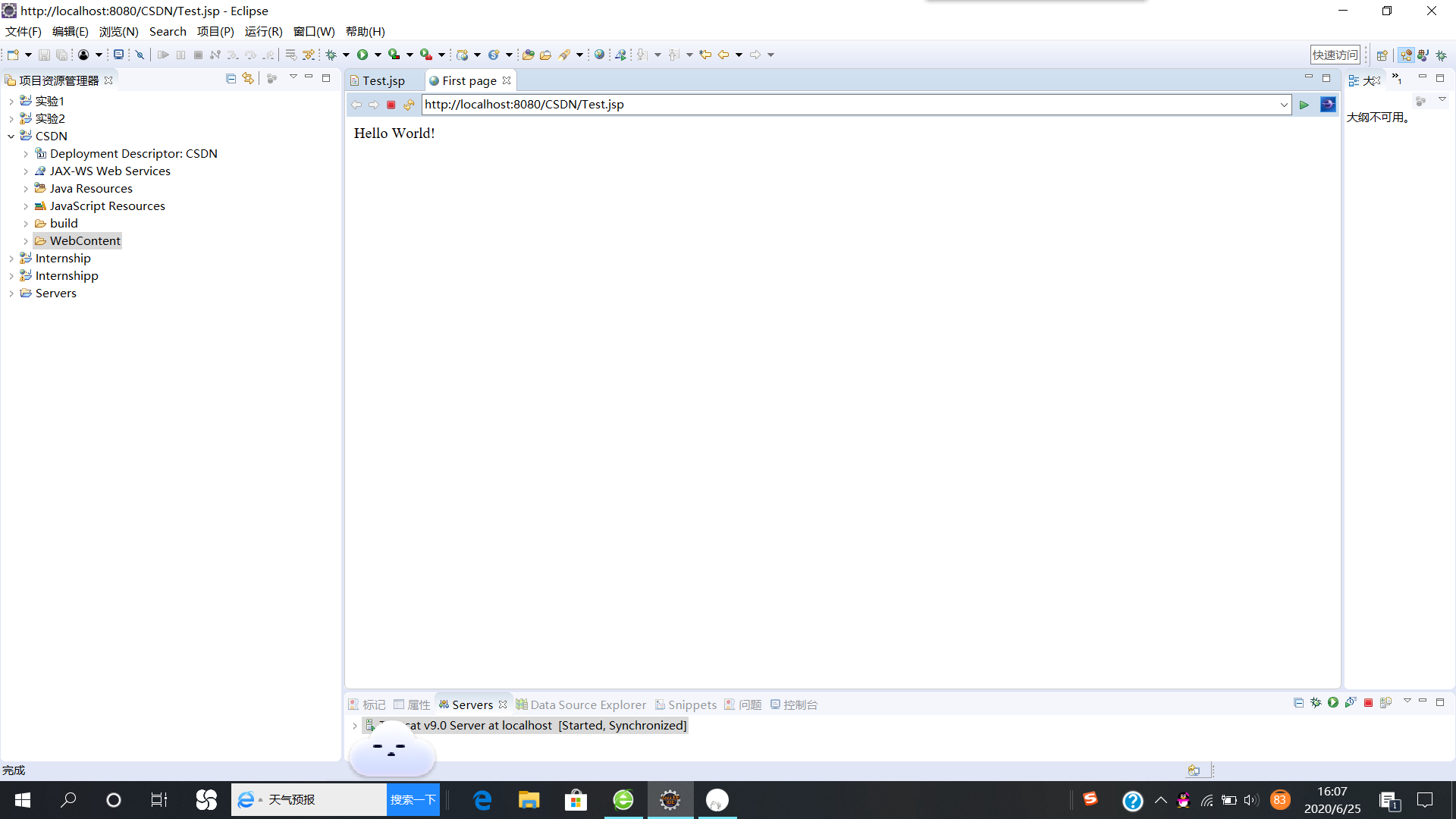
Task: Refresh the internal browser page
Action: tap(409, 105)
